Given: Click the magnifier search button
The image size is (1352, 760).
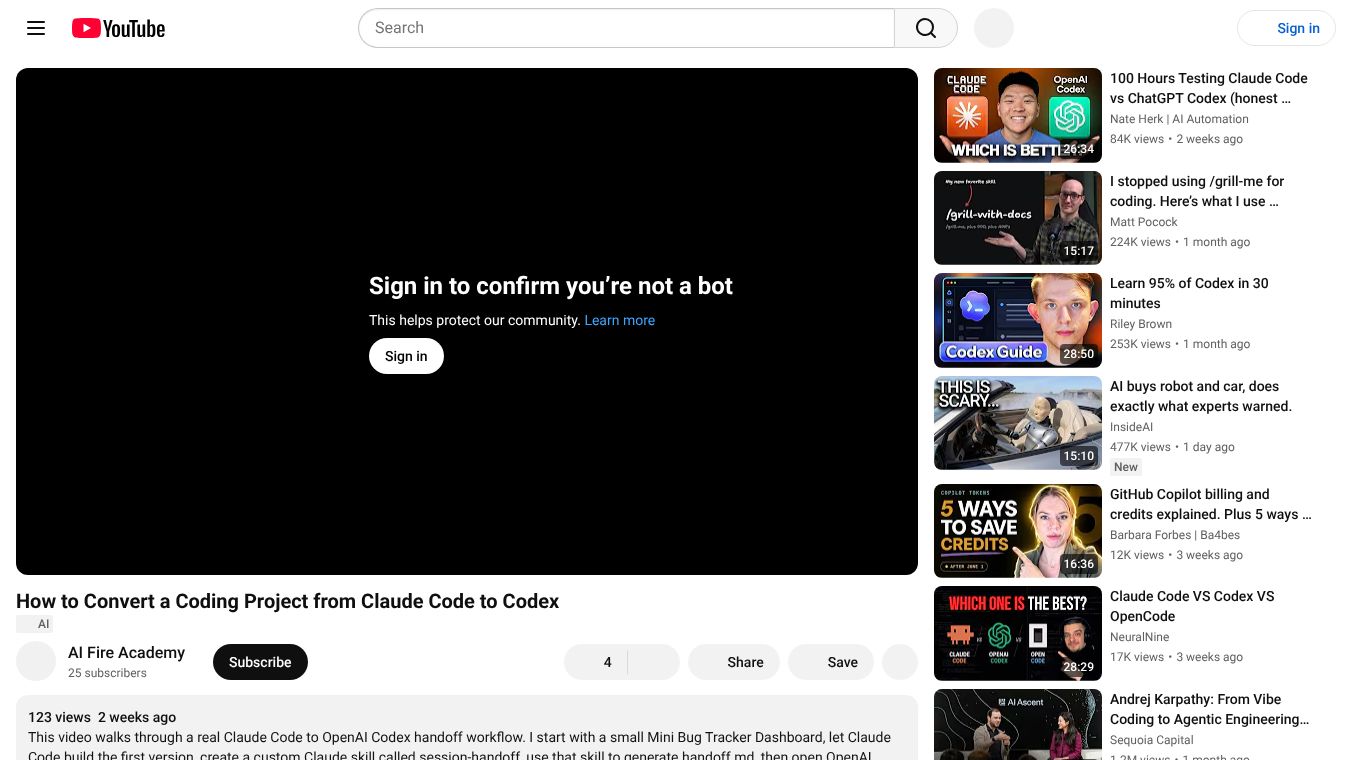Looking at the screenshot, I should tap(926, 28).
